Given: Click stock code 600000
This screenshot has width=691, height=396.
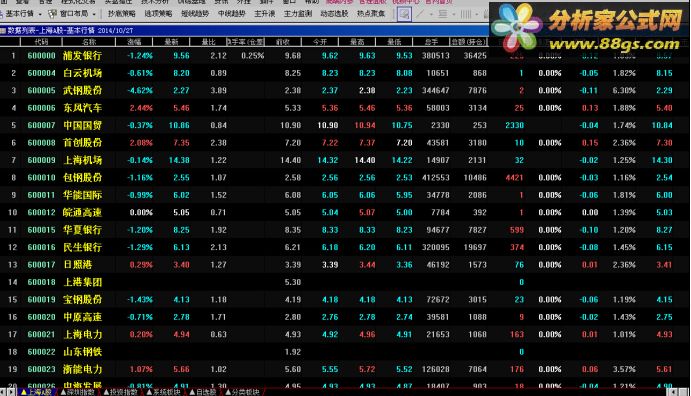Looking at the screenshot, I should tap(41, 56).
